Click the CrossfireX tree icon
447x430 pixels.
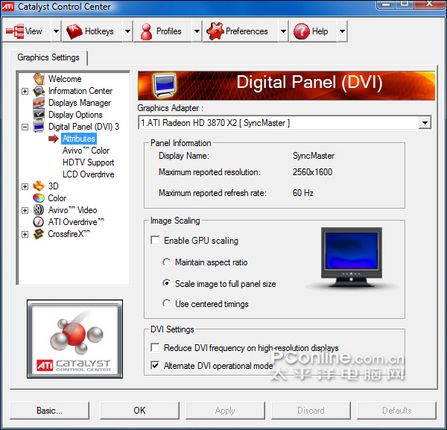39,234
